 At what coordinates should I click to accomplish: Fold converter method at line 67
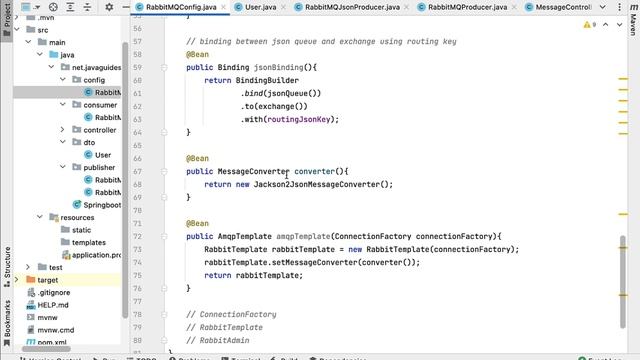pos(164,171)
